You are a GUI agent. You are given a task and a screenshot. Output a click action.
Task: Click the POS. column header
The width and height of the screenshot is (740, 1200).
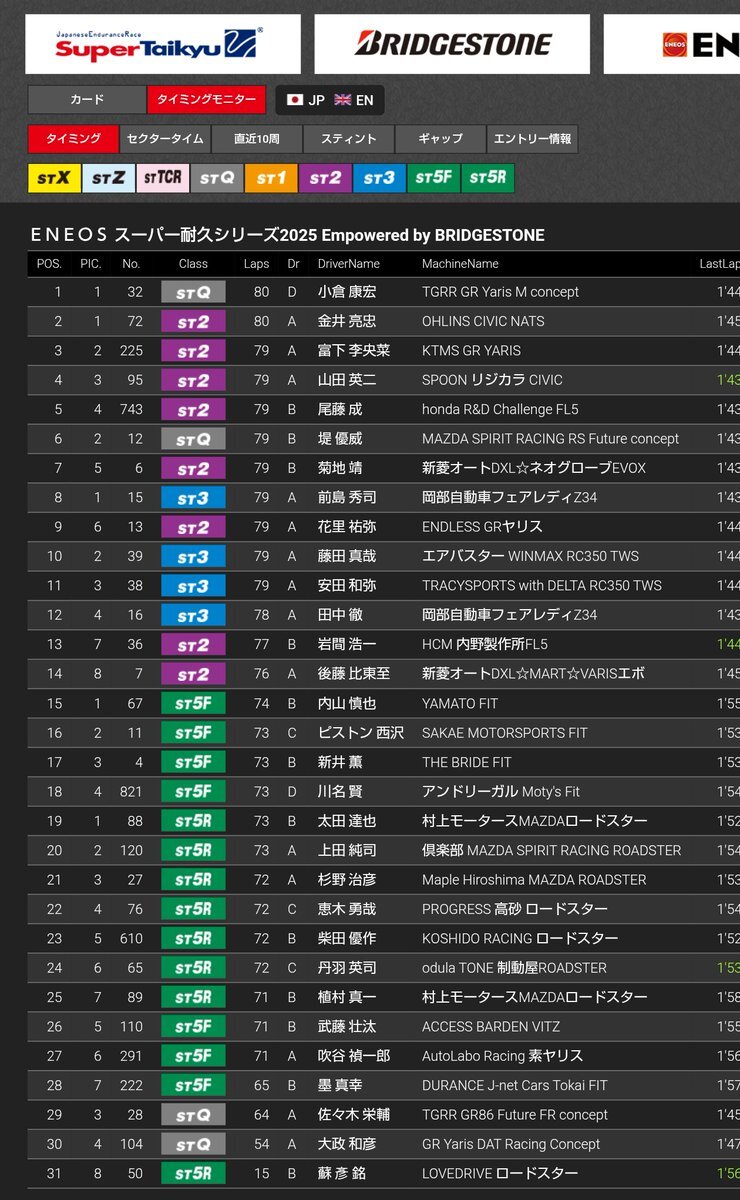tap(49, 264)
